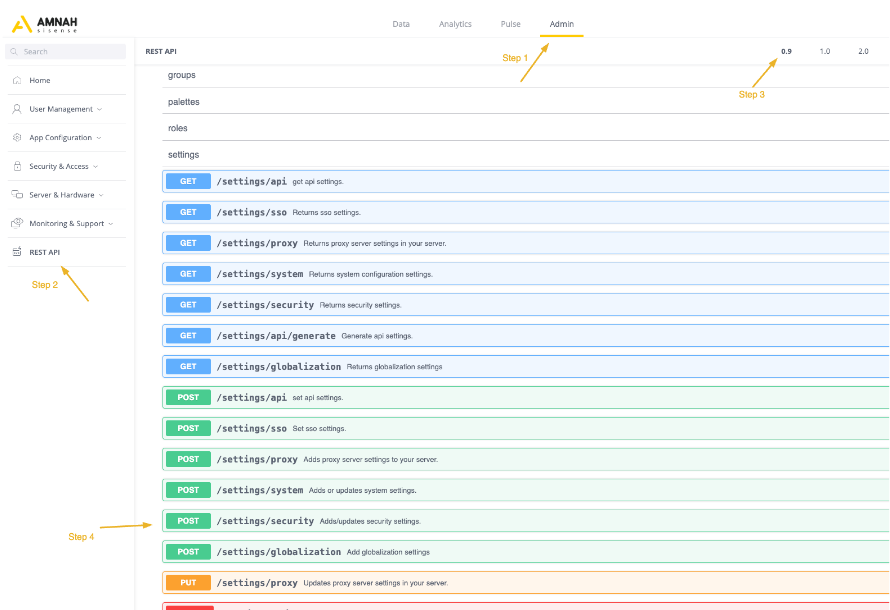This screenshot has height=610, width=890.
Task: Type in the sidebar Search field
Action: pos(70,51)
